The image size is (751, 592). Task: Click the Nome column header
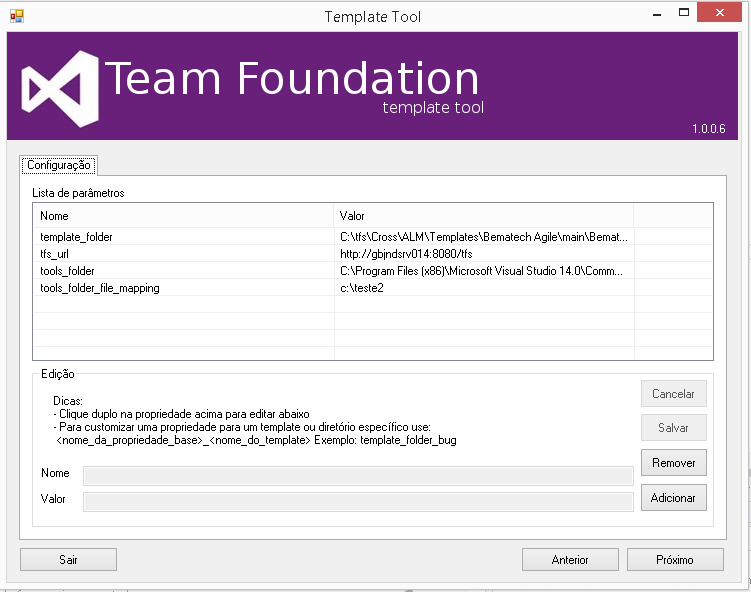pos(183,216)
